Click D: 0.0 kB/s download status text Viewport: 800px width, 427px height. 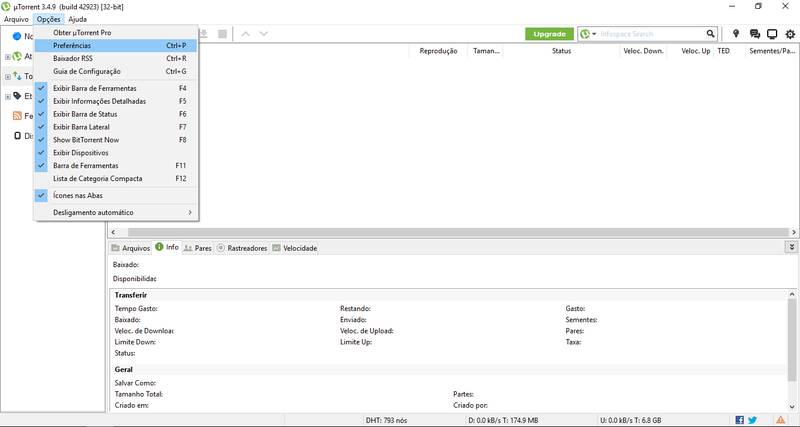(503, 420)
